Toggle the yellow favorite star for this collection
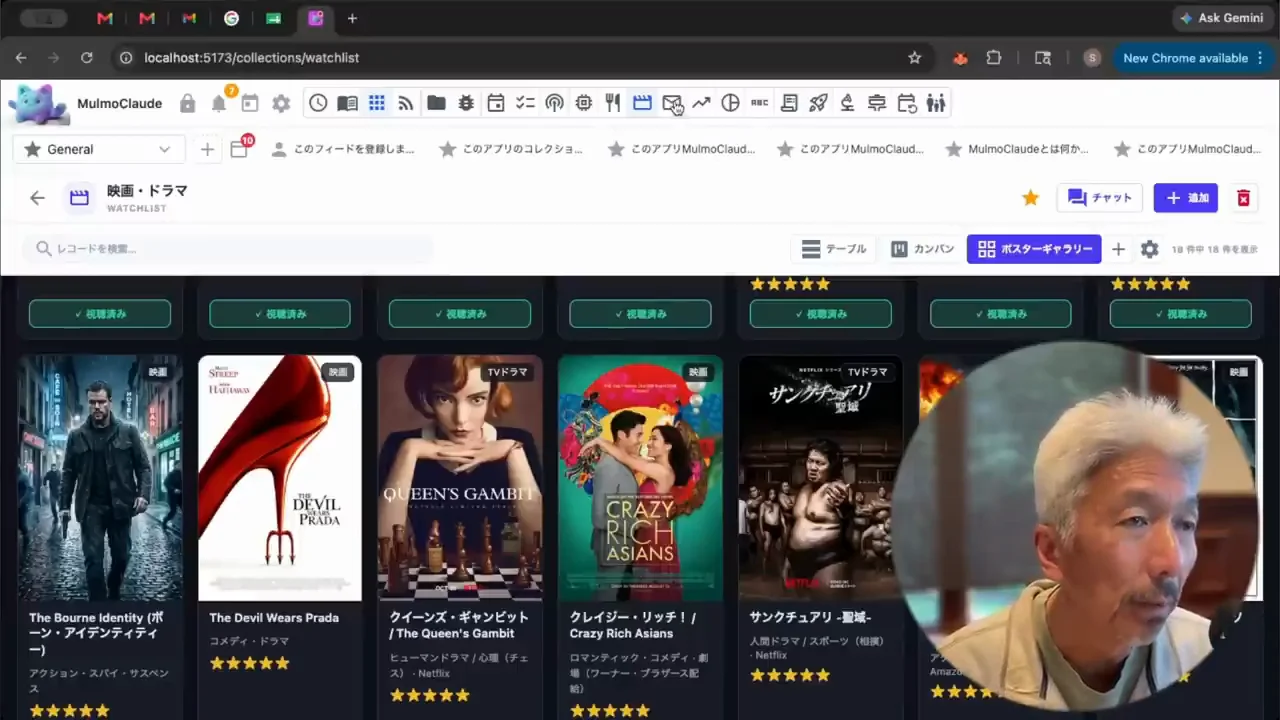This screenshot has width=1280, height=720. click(1030, 198)
